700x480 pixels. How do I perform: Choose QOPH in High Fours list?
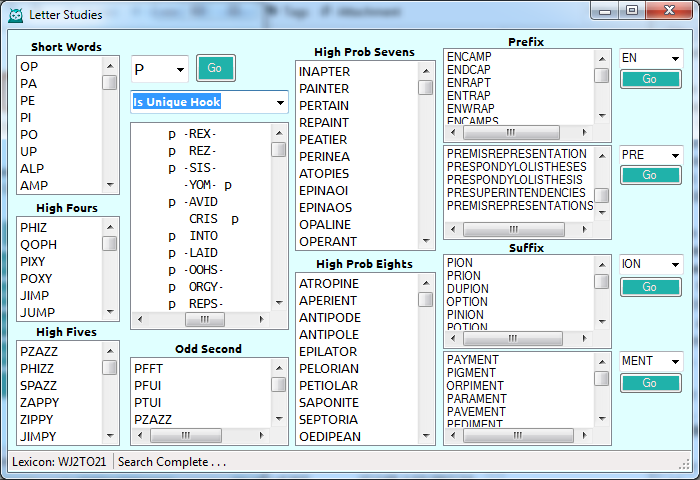tap(38, 244)
